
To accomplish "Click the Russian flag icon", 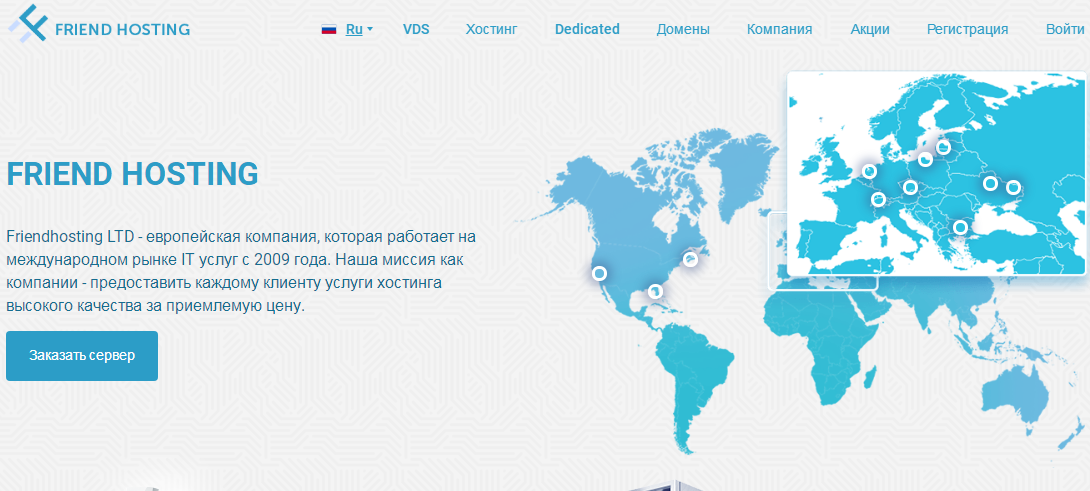I will pos(329,29).
